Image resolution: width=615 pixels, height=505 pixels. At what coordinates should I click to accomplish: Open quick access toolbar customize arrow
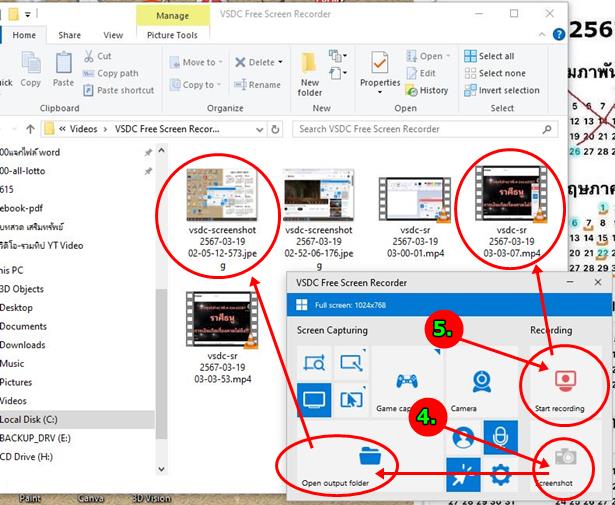(x=28, y=15)
